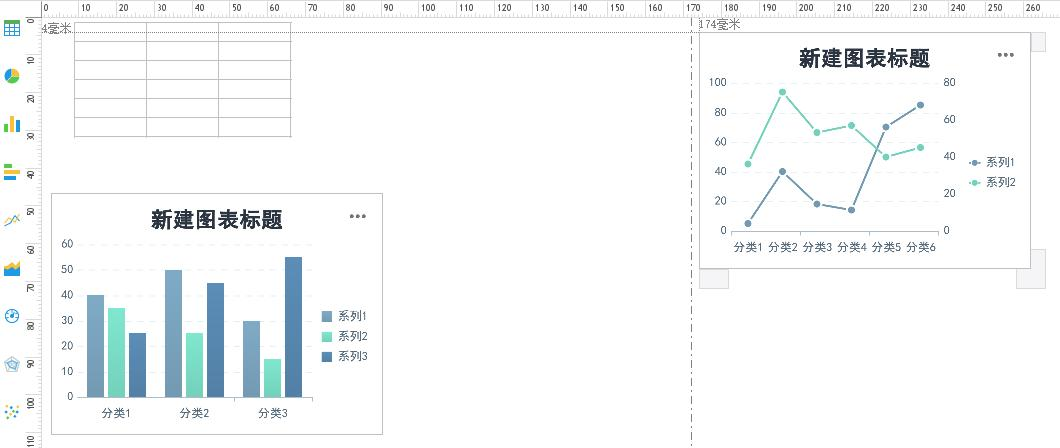Click the top-left cell of the table
Screen dimensions: 1060x448
(110, 32)
